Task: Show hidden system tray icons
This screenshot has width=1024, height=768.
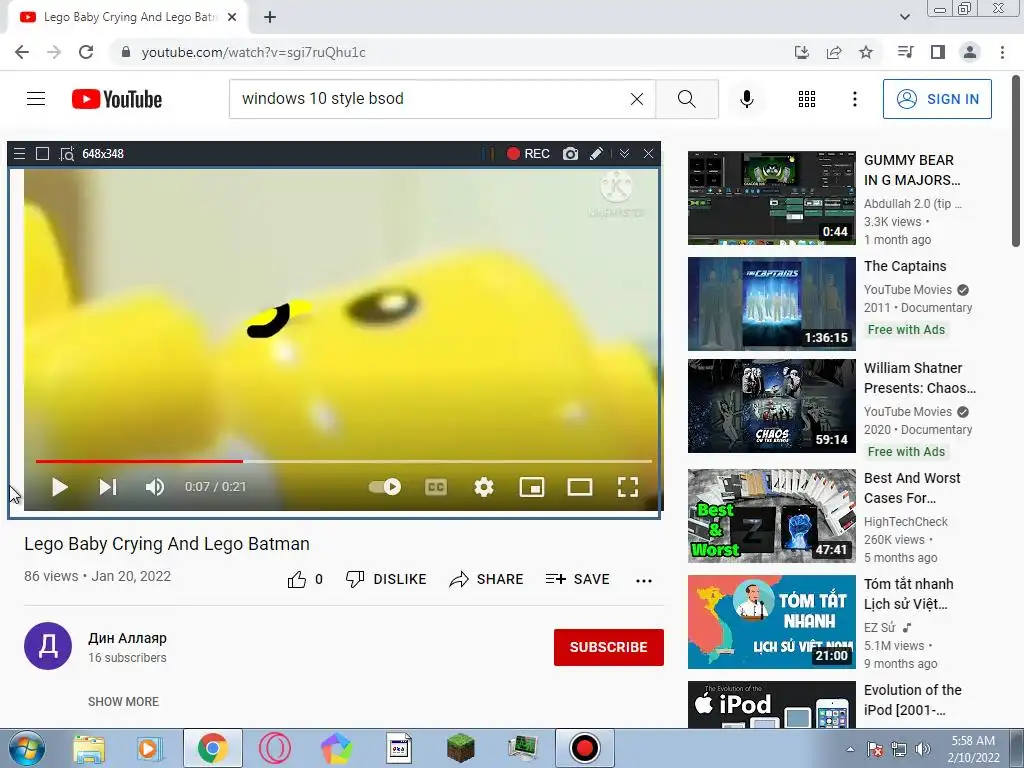Action: (x=850, y=749)
